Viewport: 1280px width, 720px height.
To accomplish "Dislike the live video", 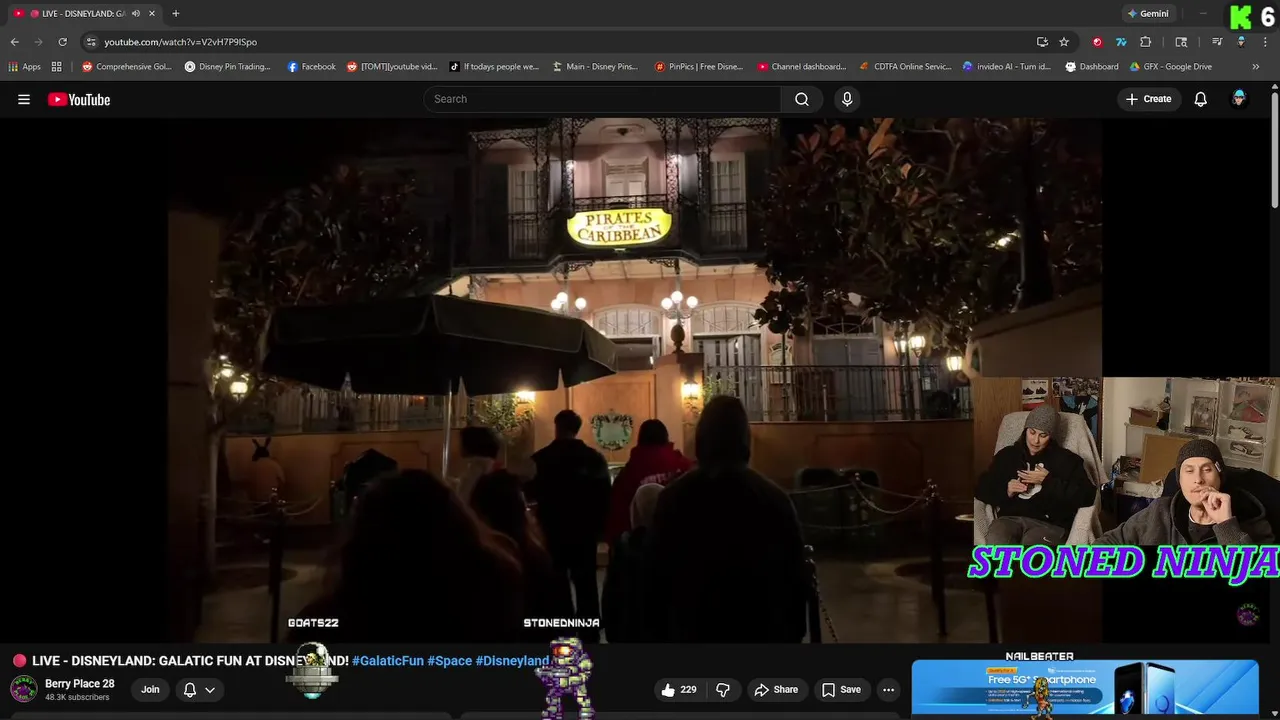I will [723, 689].
